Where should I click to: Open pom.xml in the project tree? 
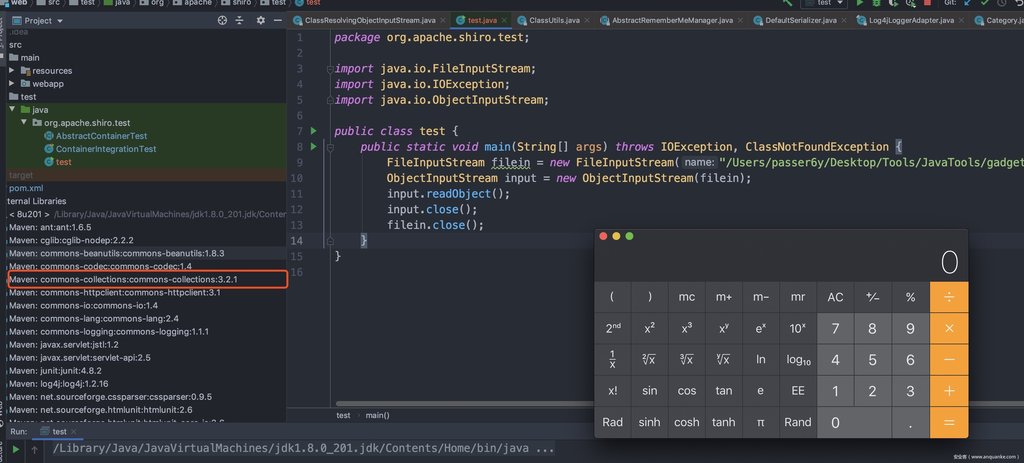coord(26,188)
